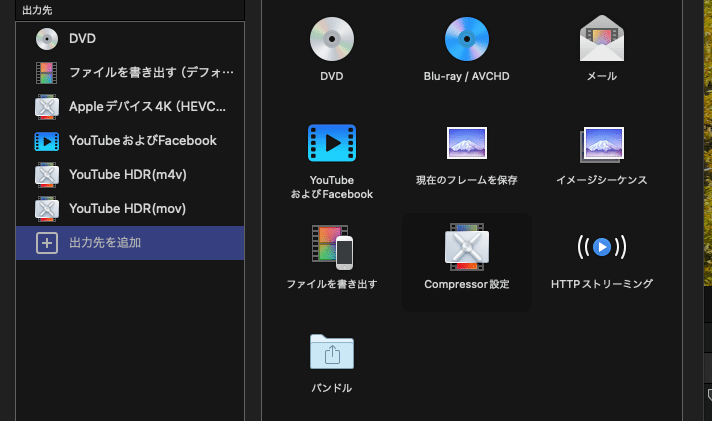Click the DVD disc icon in the sidebar list

click(47, 39)
